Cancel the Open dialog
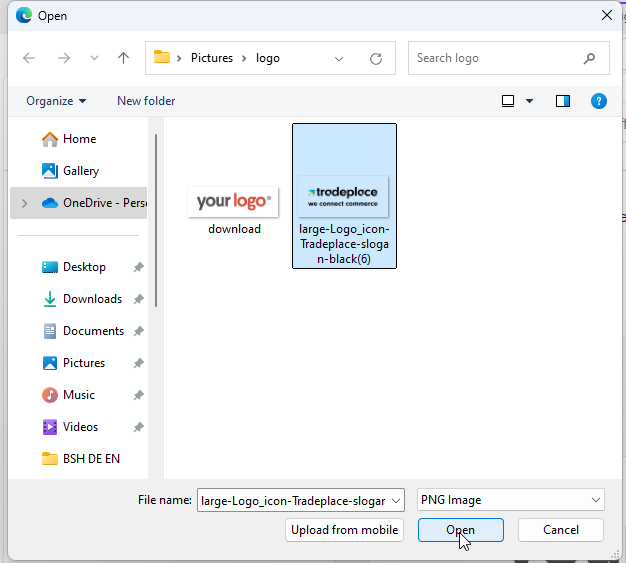This screenshot has width=626, height=563. 561,530
